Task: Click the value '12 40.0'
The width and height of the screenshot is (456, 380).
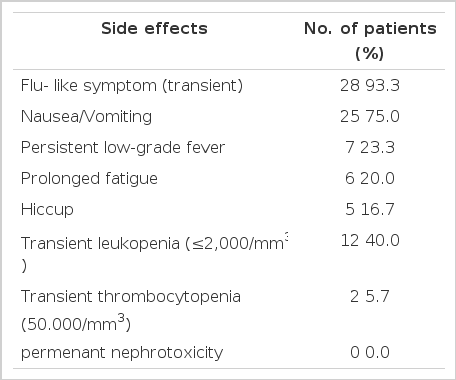Action: point(370,240)
